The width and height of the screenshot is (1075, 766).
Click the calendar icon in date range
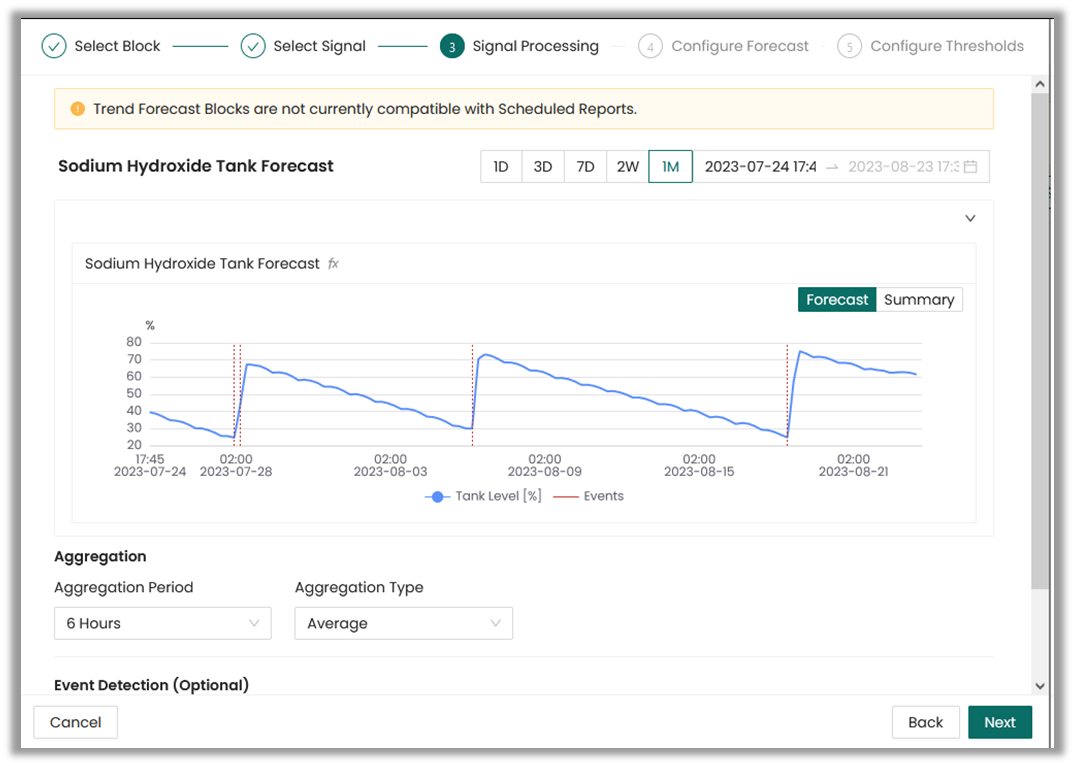click(x=970, y=167)
